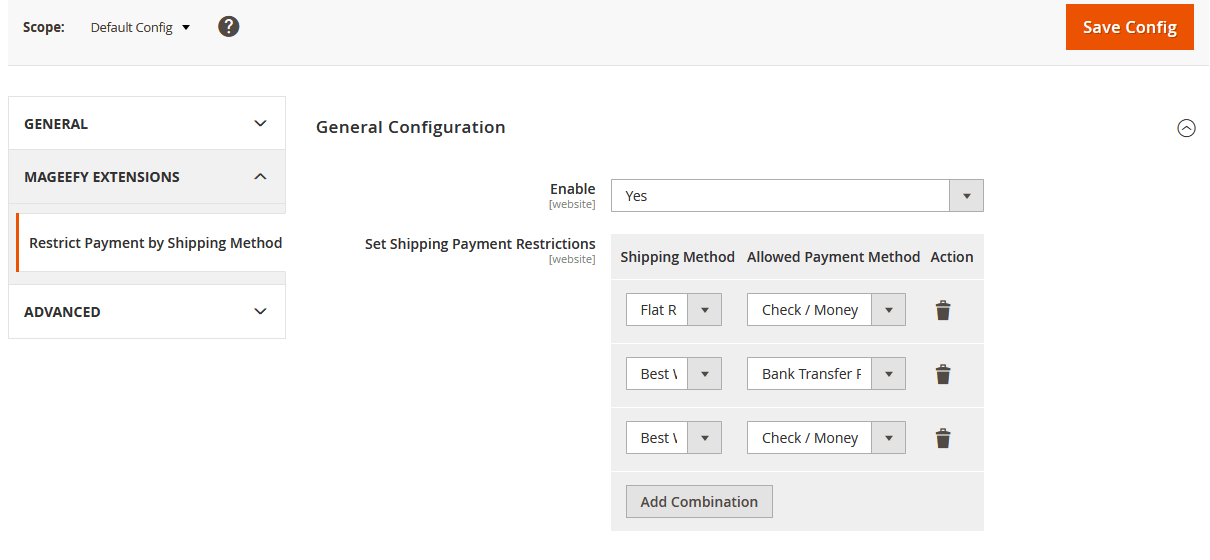
Task: Click the Save Config button
Action: 1129,27
